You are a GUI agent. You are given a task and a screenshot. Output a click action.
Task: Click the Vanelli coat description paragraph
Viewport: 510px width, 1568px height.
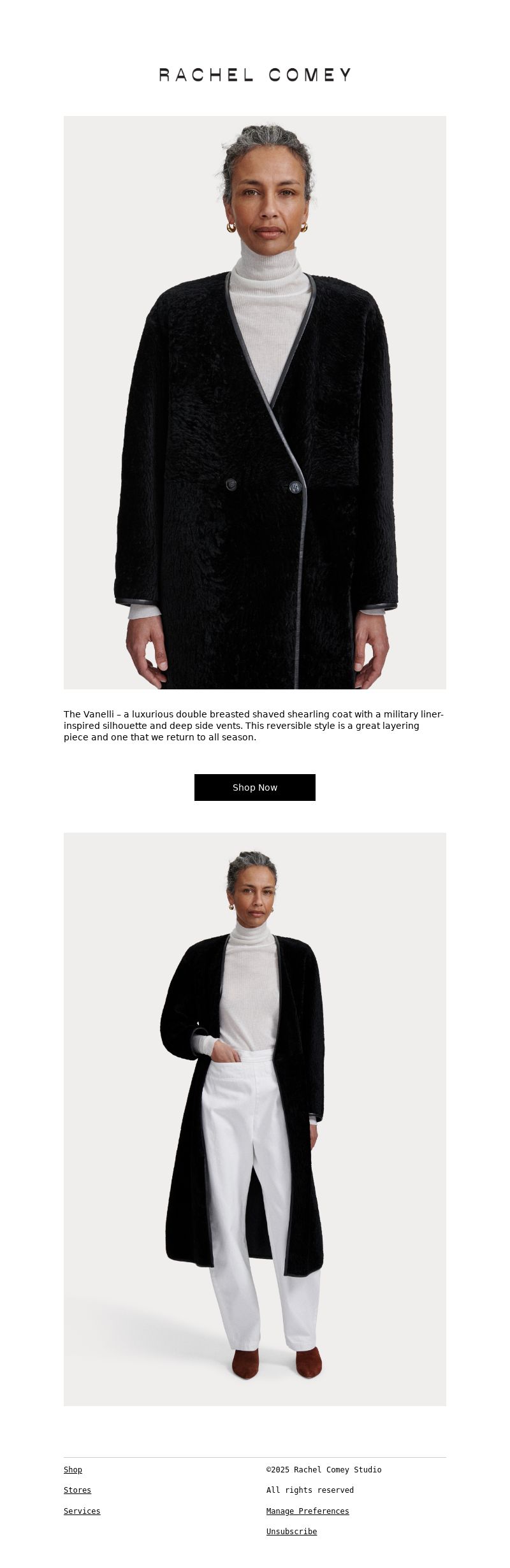click(x=254, y=726)
